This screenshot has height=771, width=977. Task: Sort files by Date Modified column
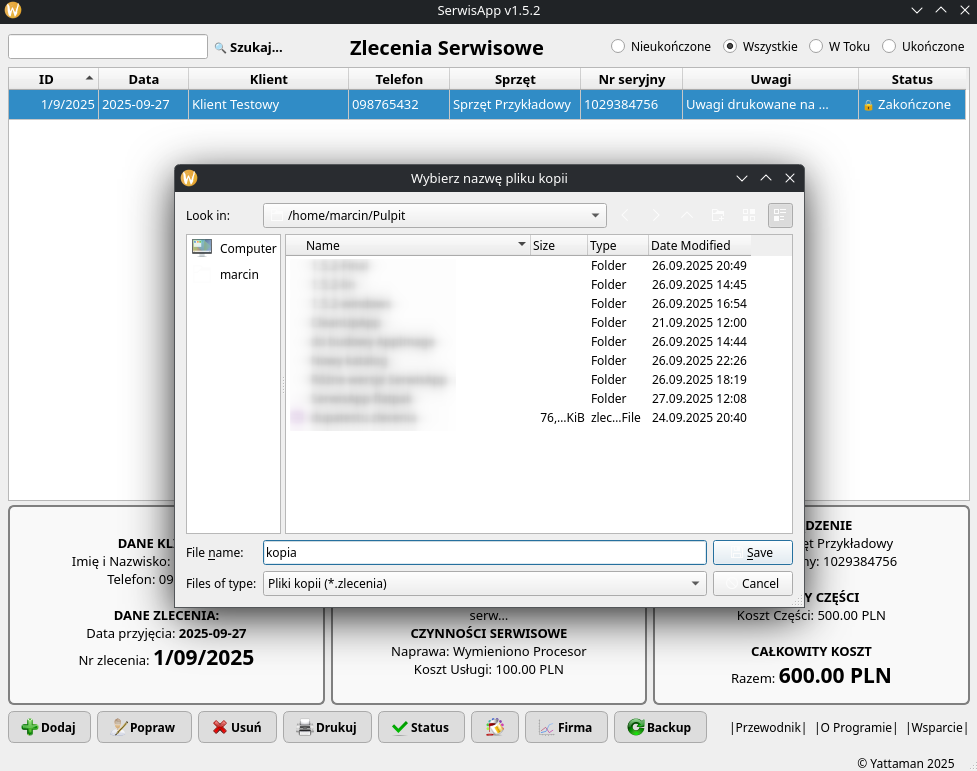pyautogui.click(x=690, y=245)
